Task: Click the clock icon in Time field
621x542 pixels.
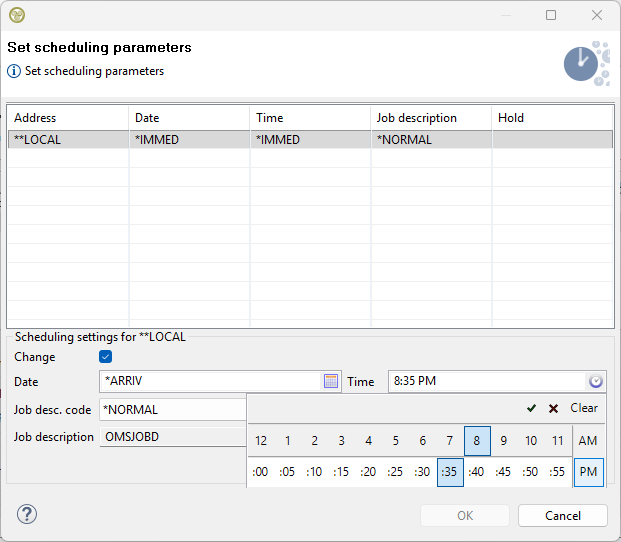Action: pyautogui.click(x=596, y=381)
